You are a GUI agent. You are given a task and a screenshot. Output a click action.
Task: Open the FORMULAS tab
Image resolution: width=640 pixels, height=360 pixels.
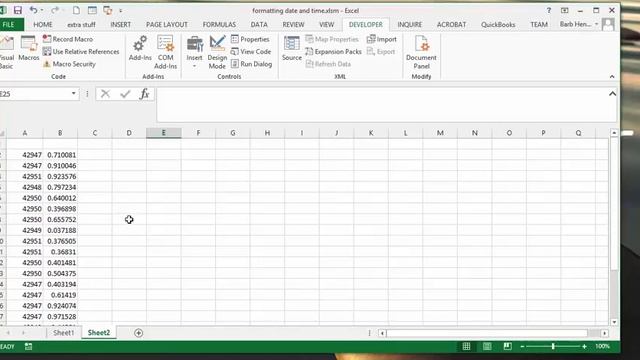pos(219,24)
